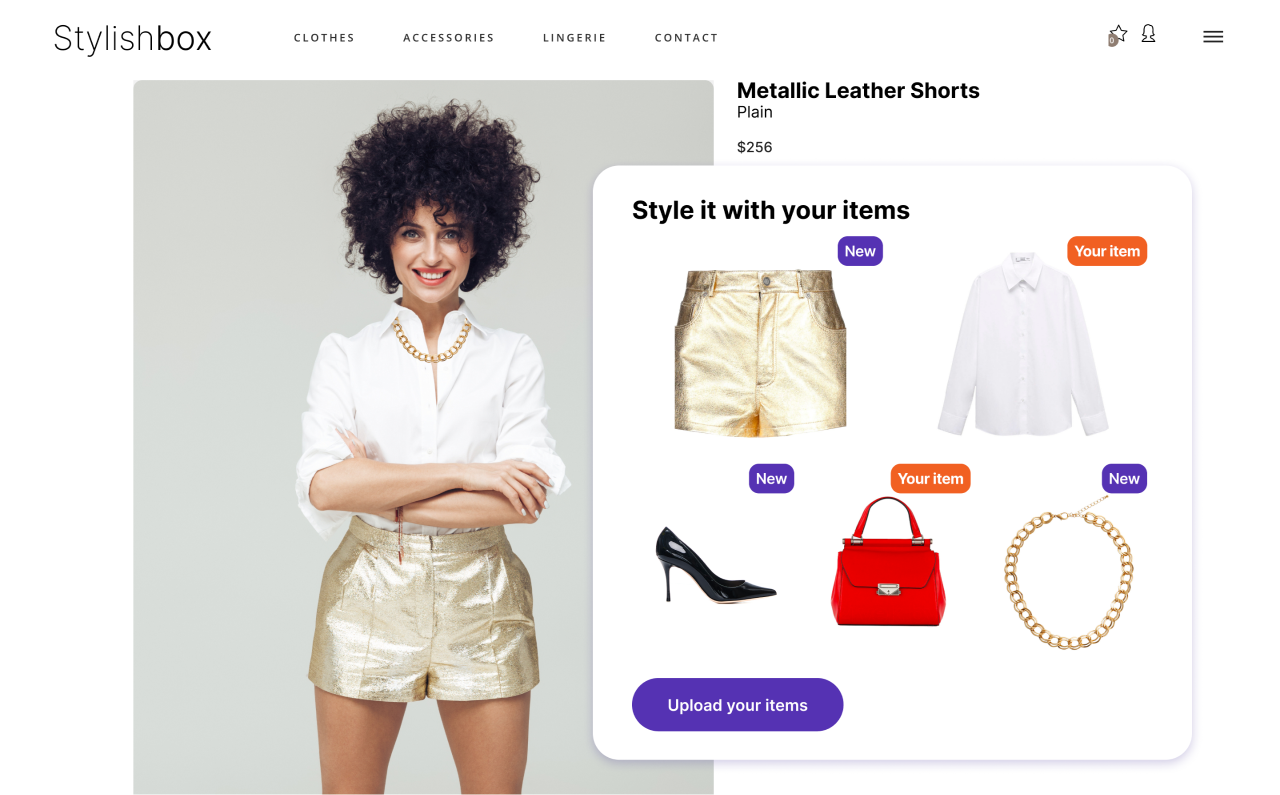Click the New badge above the shorts
Screen dimensions: 1280x795
click(x=860, y=251)
